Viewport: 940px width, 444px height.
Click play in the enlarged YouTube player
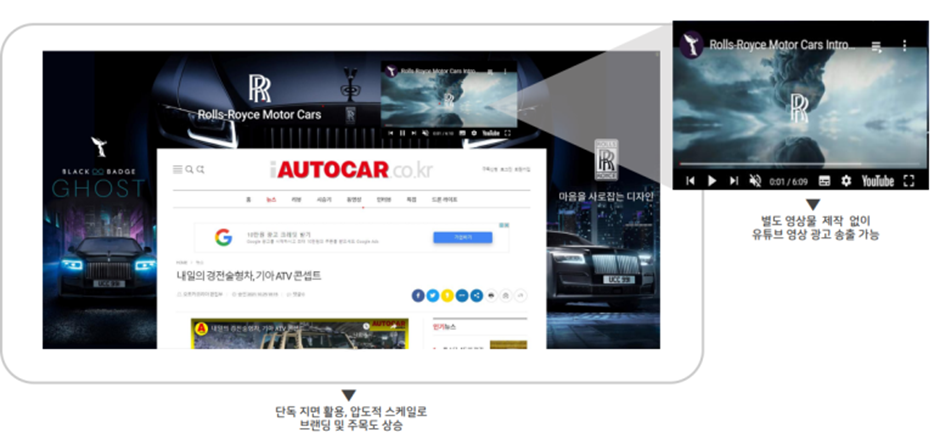click(712, 180)
